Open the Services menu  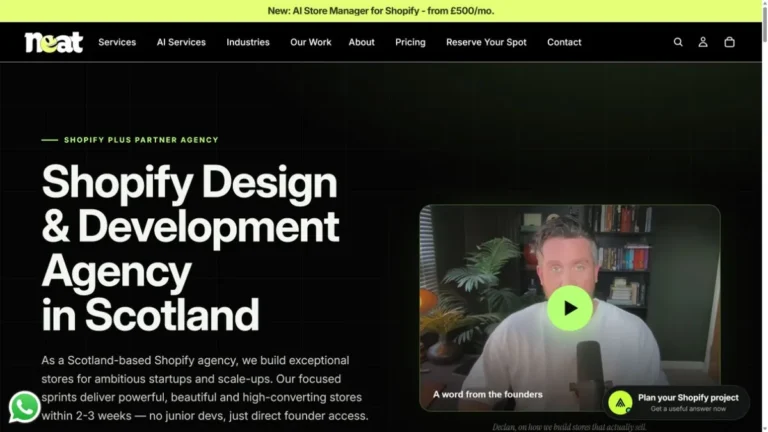117,42
